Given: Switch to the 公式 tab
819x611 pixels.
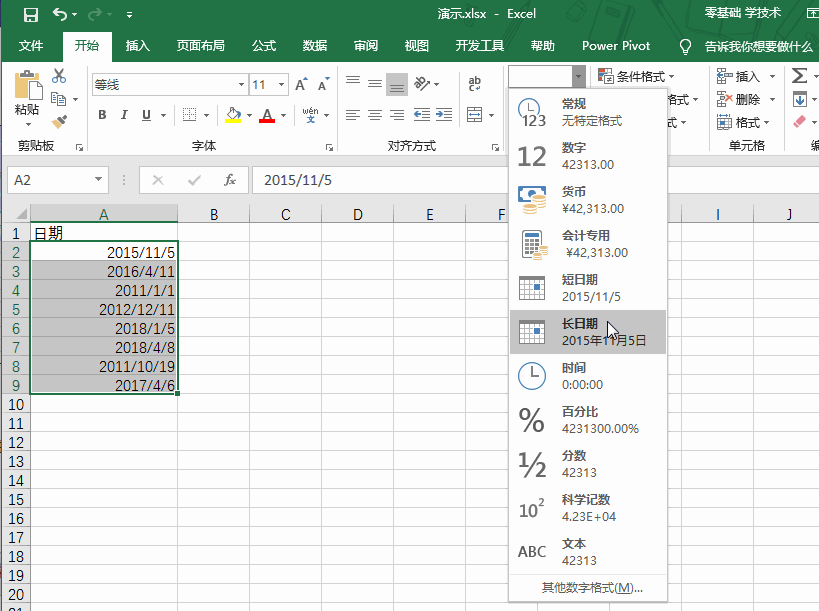Looking at the screenshot, I should (x=264, y=46).
